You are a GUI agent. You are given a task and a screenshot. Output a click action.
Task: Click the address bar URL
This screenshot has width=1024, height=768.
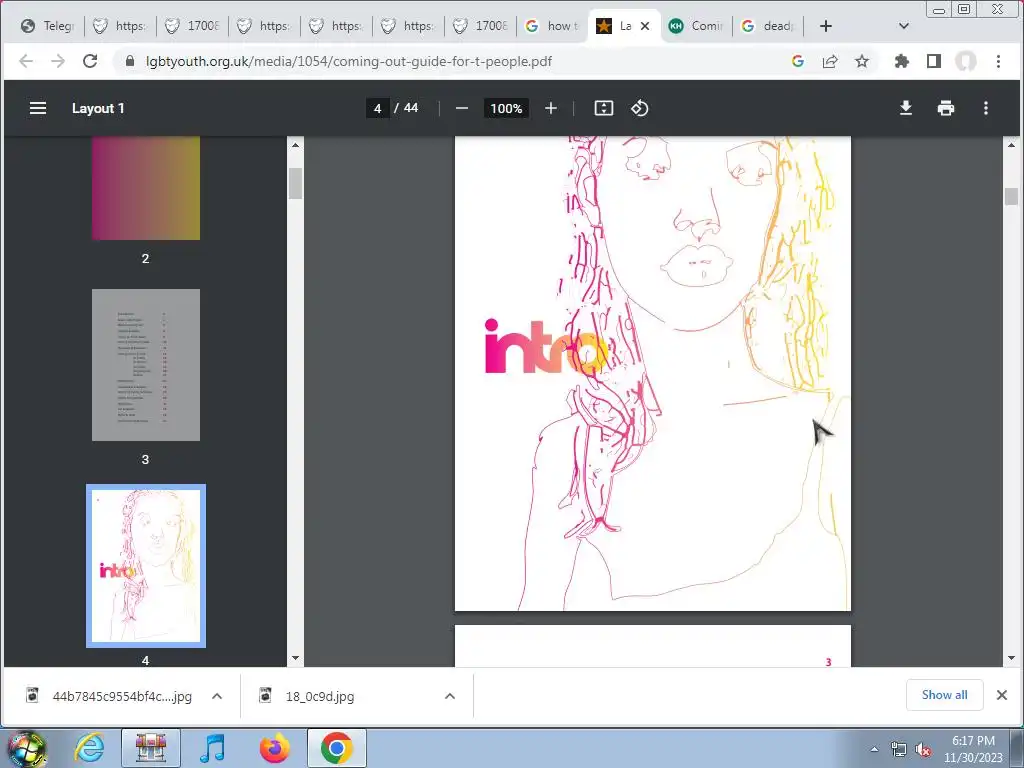349,61
